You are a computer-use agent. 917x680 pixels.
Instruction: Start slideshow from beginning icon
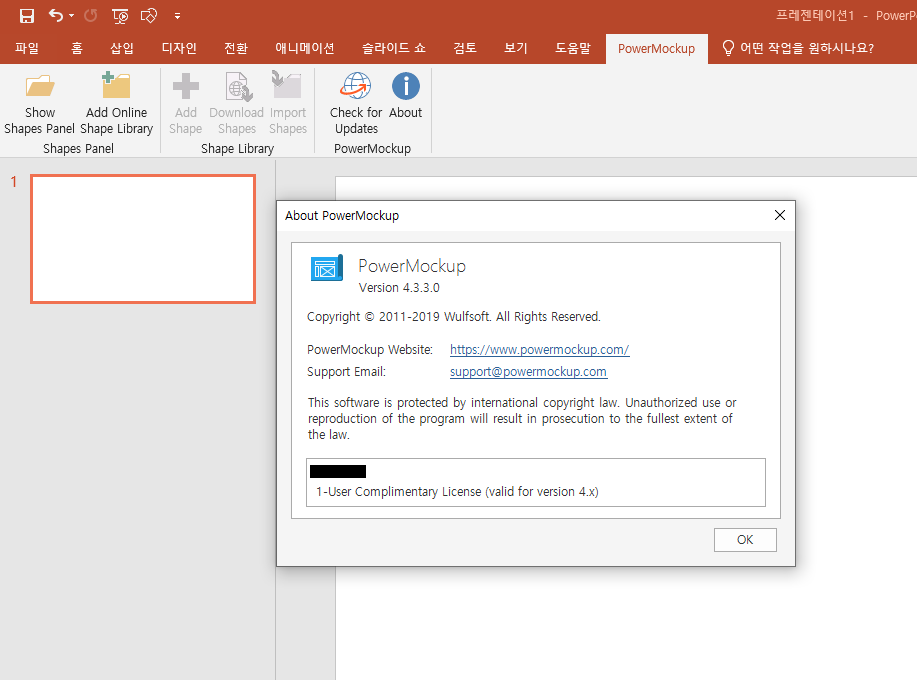pos(120,16)
